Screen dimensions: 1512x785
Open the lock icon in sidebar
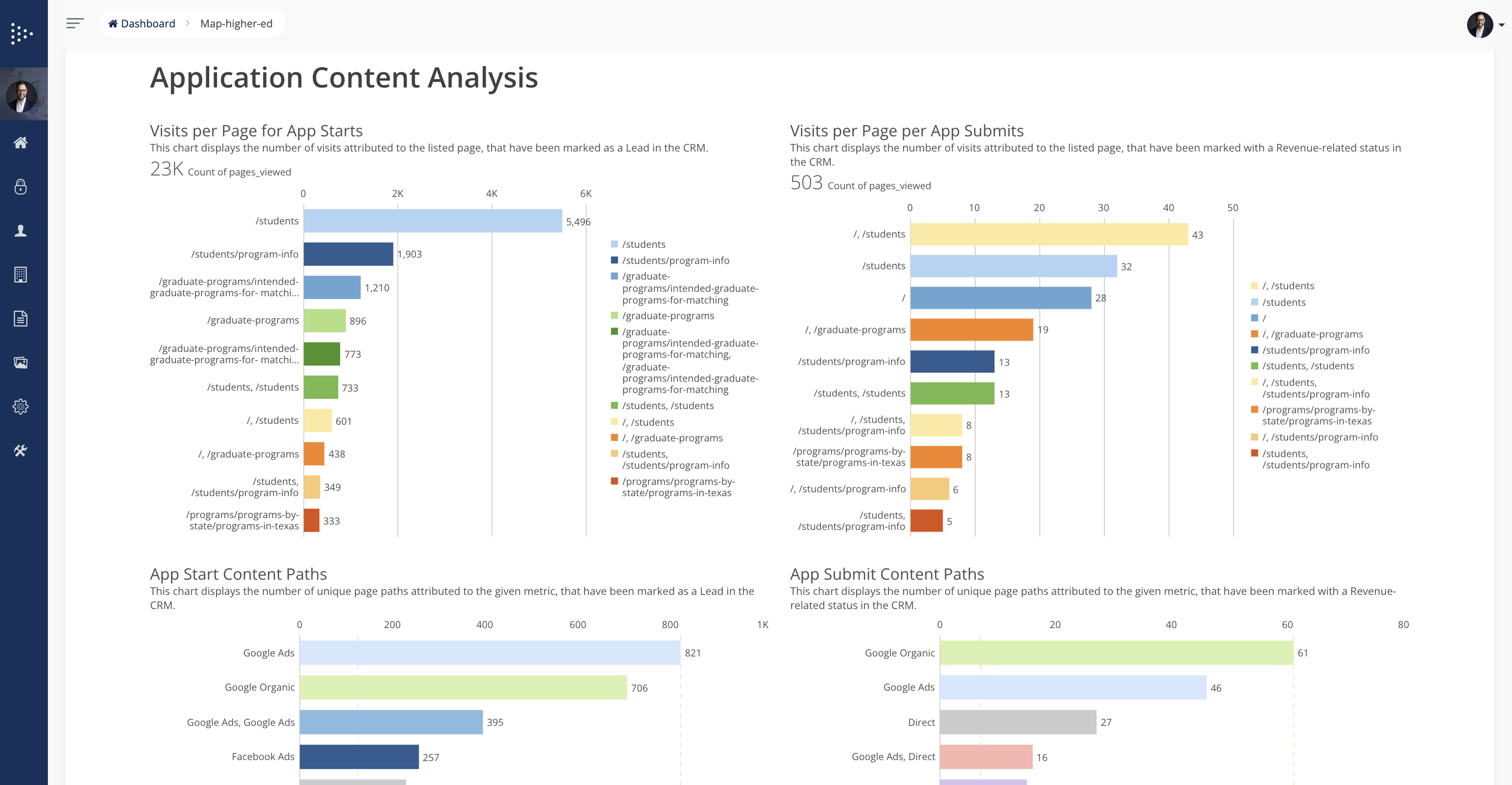(21, 187)
